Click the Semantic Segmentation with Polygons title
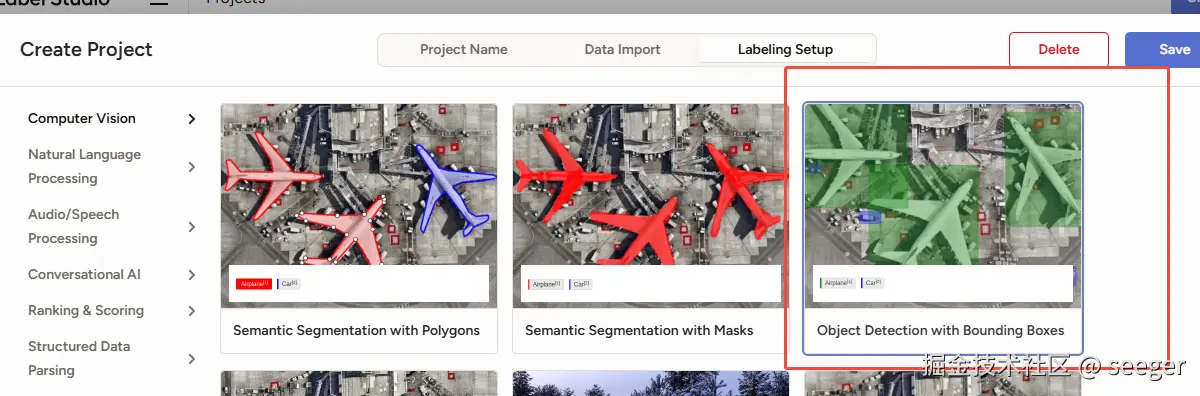The image size is (1200, 396). [356, 330]
